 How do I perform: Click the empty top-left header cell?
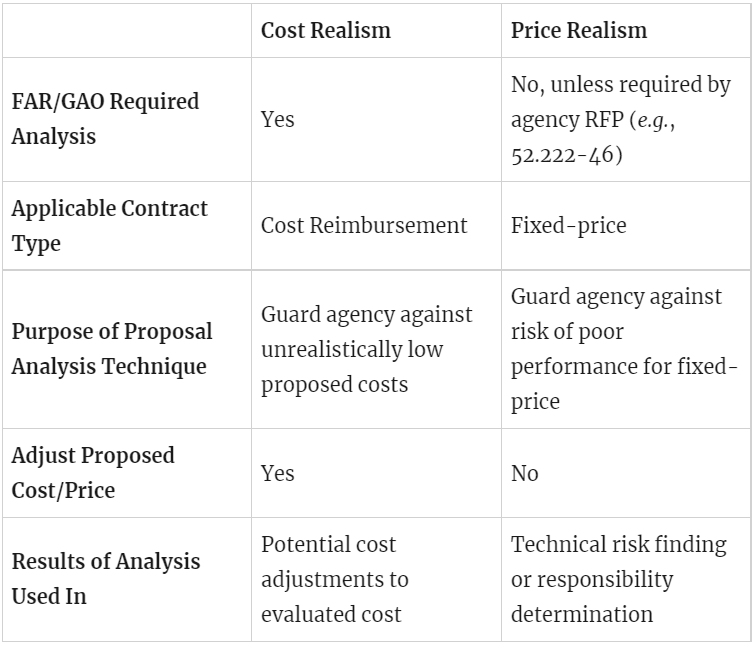point(126,30)
